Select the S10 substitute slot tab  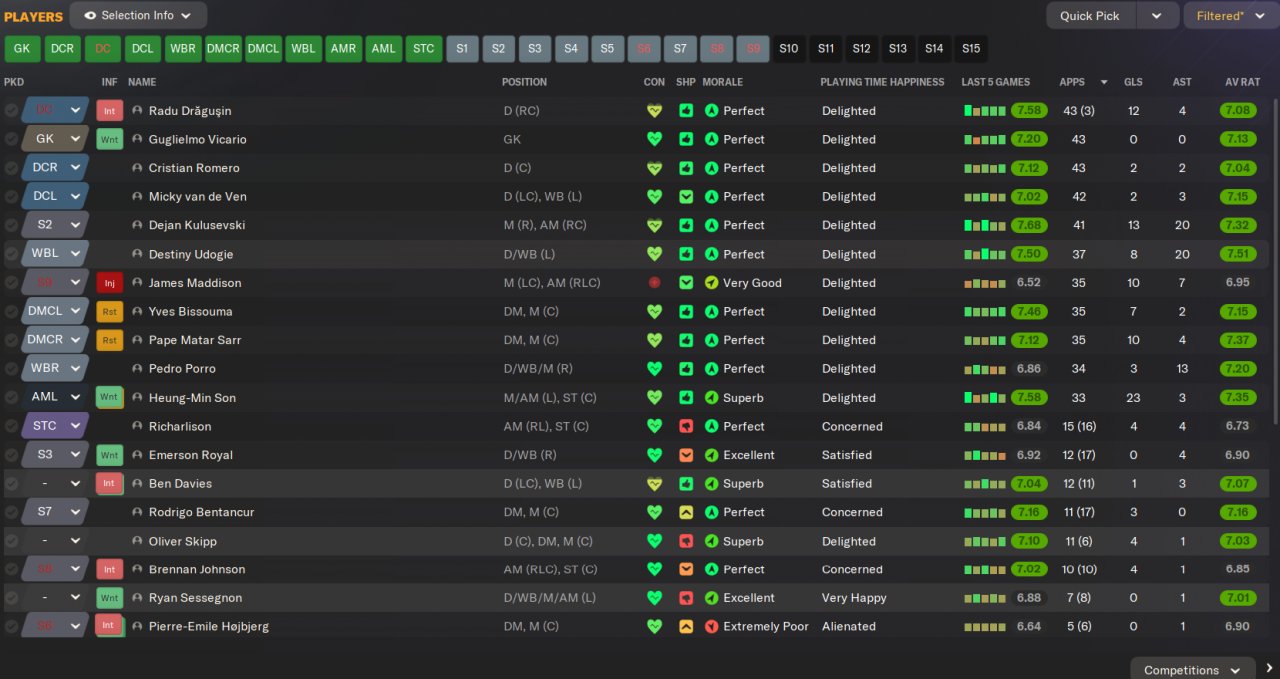coord(789,48)
